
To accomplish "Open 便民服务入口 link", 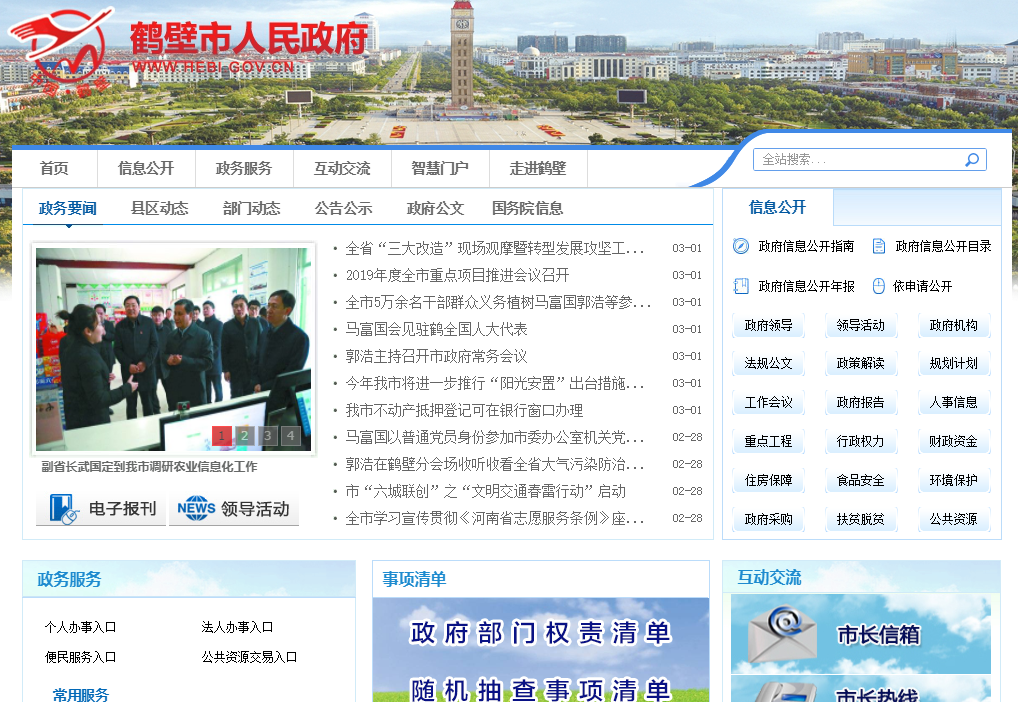I will 81,657.
